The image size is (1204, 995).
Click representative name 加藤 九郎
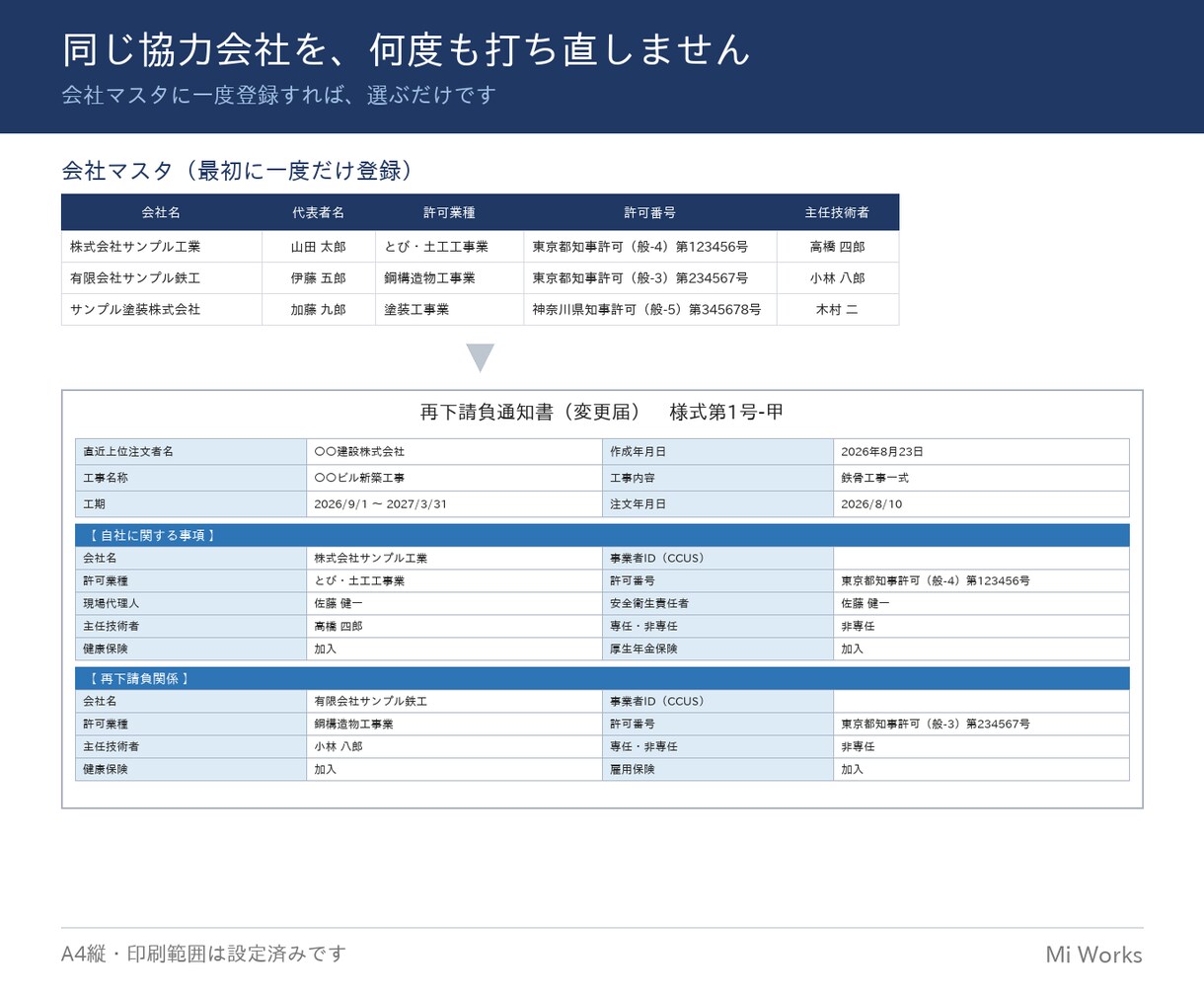pos(319,310)
